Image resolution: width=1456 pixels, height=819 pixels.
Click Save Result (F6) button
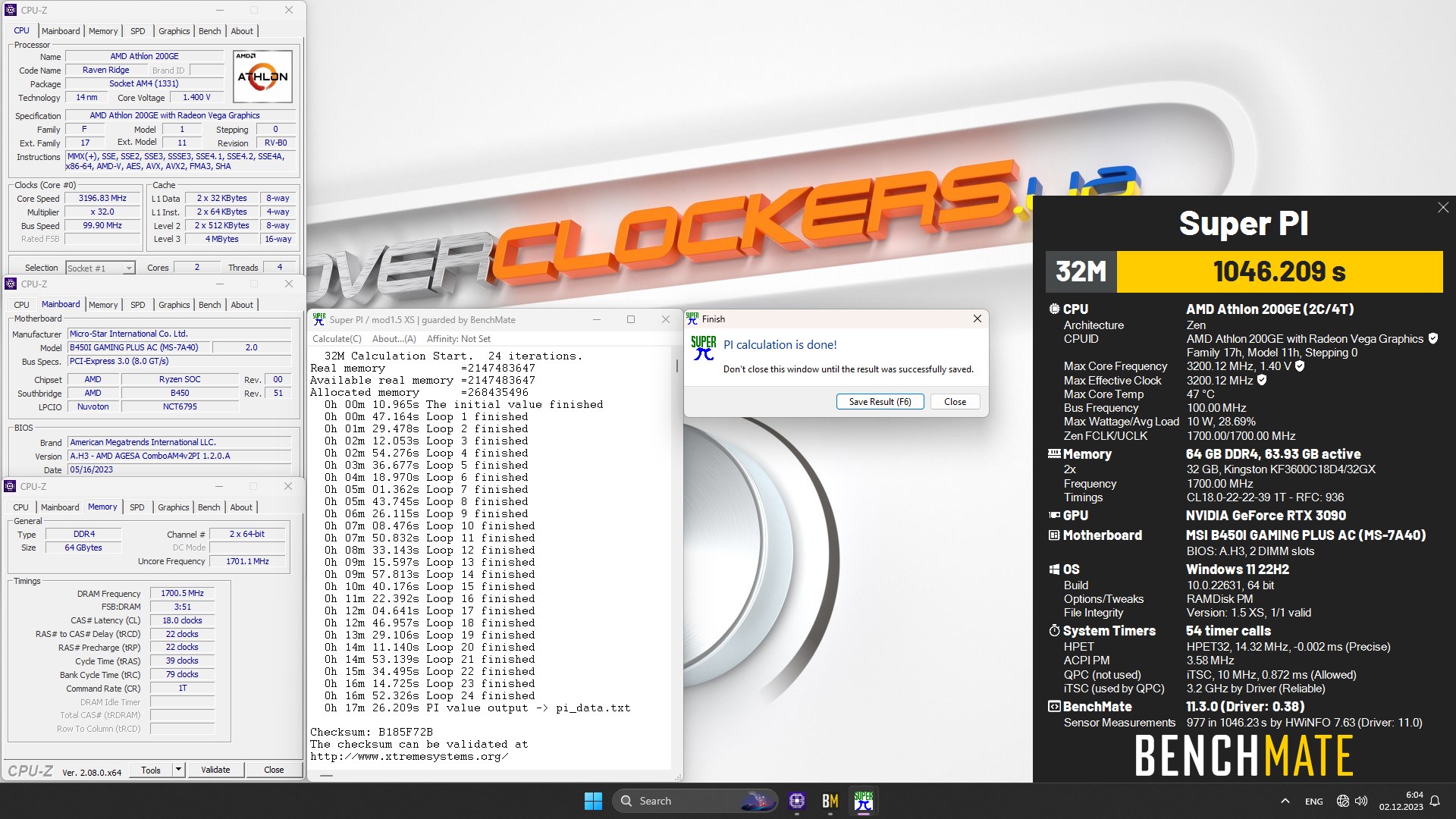[x=880, y=401]
